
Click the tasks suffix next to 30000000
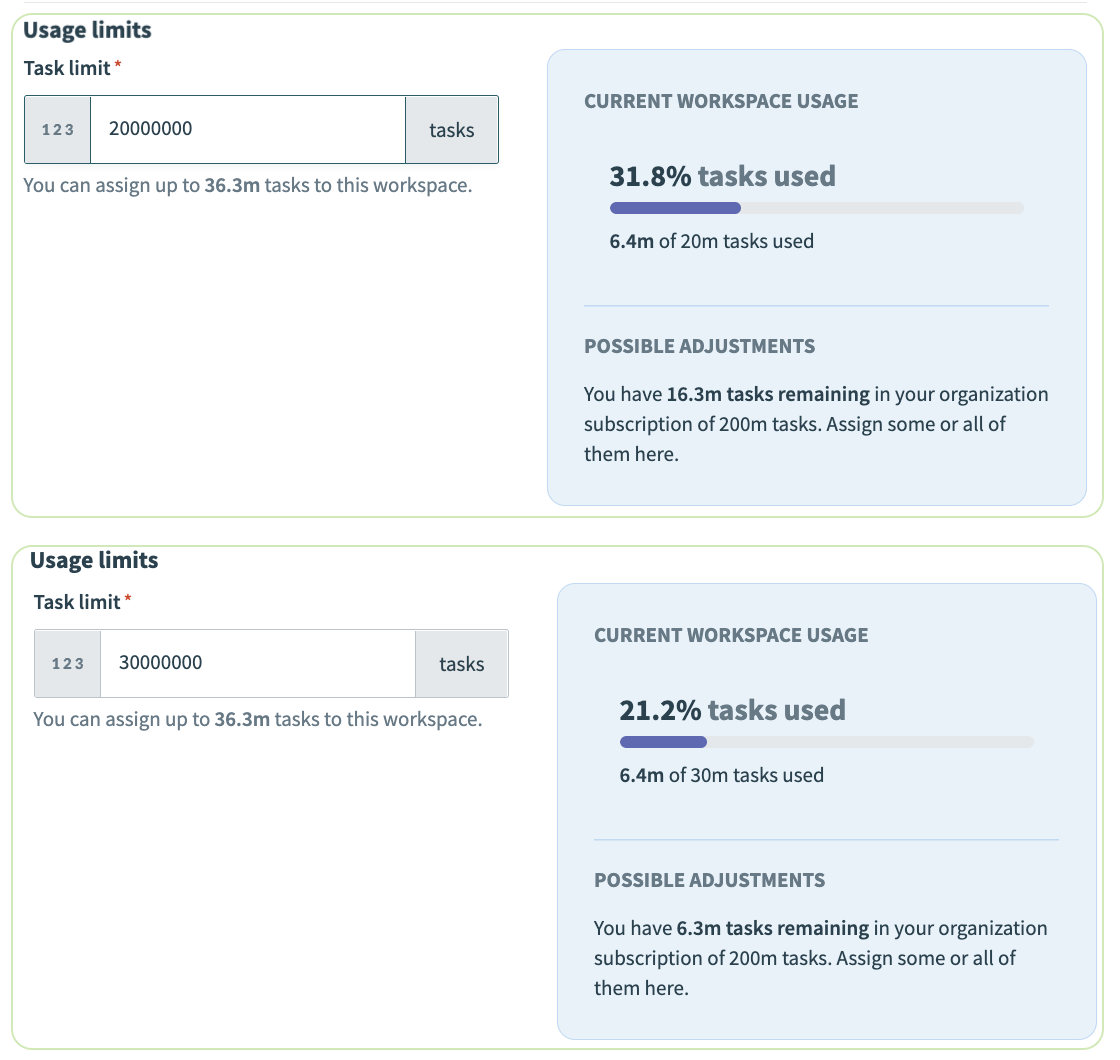(x=461, y=664)
